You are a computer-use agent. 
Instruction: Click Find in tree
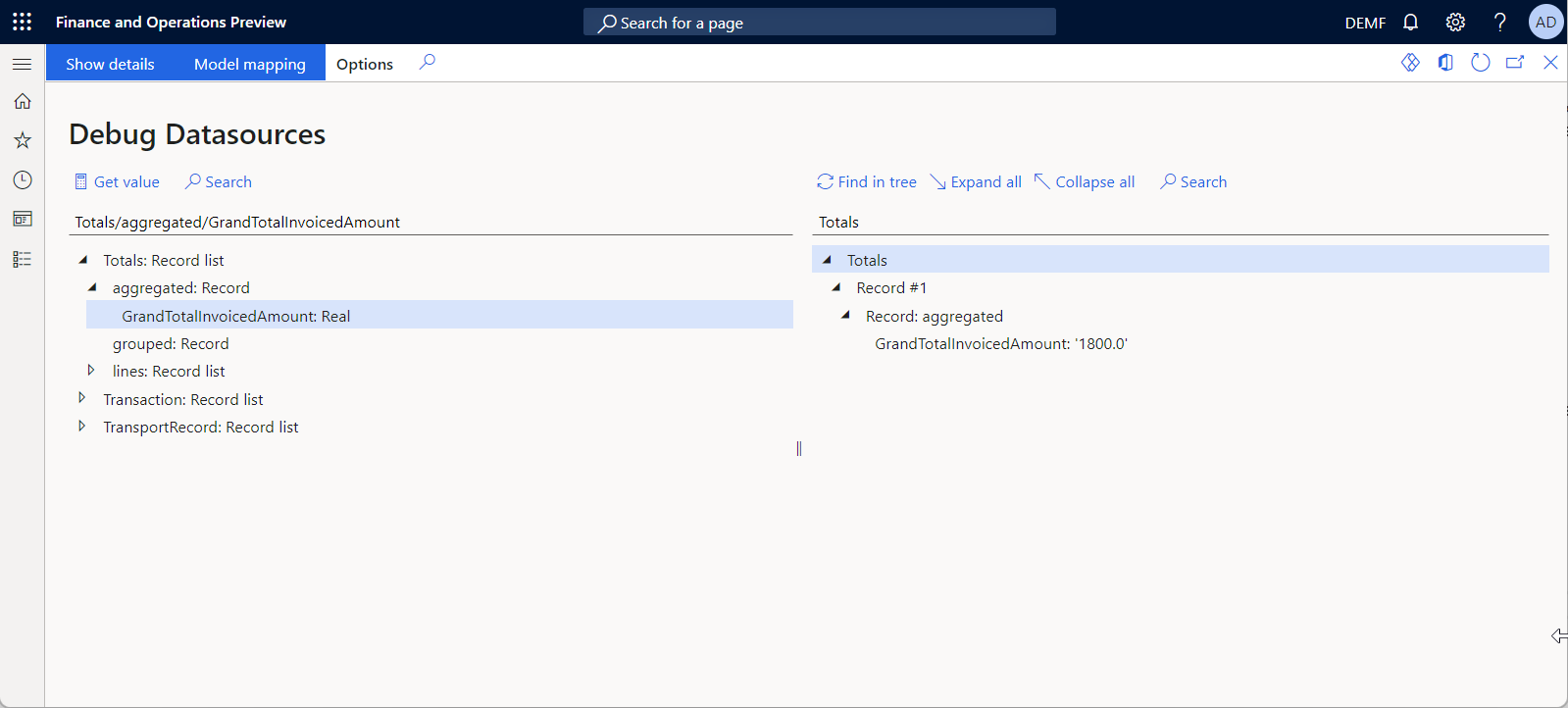(867, 181)
